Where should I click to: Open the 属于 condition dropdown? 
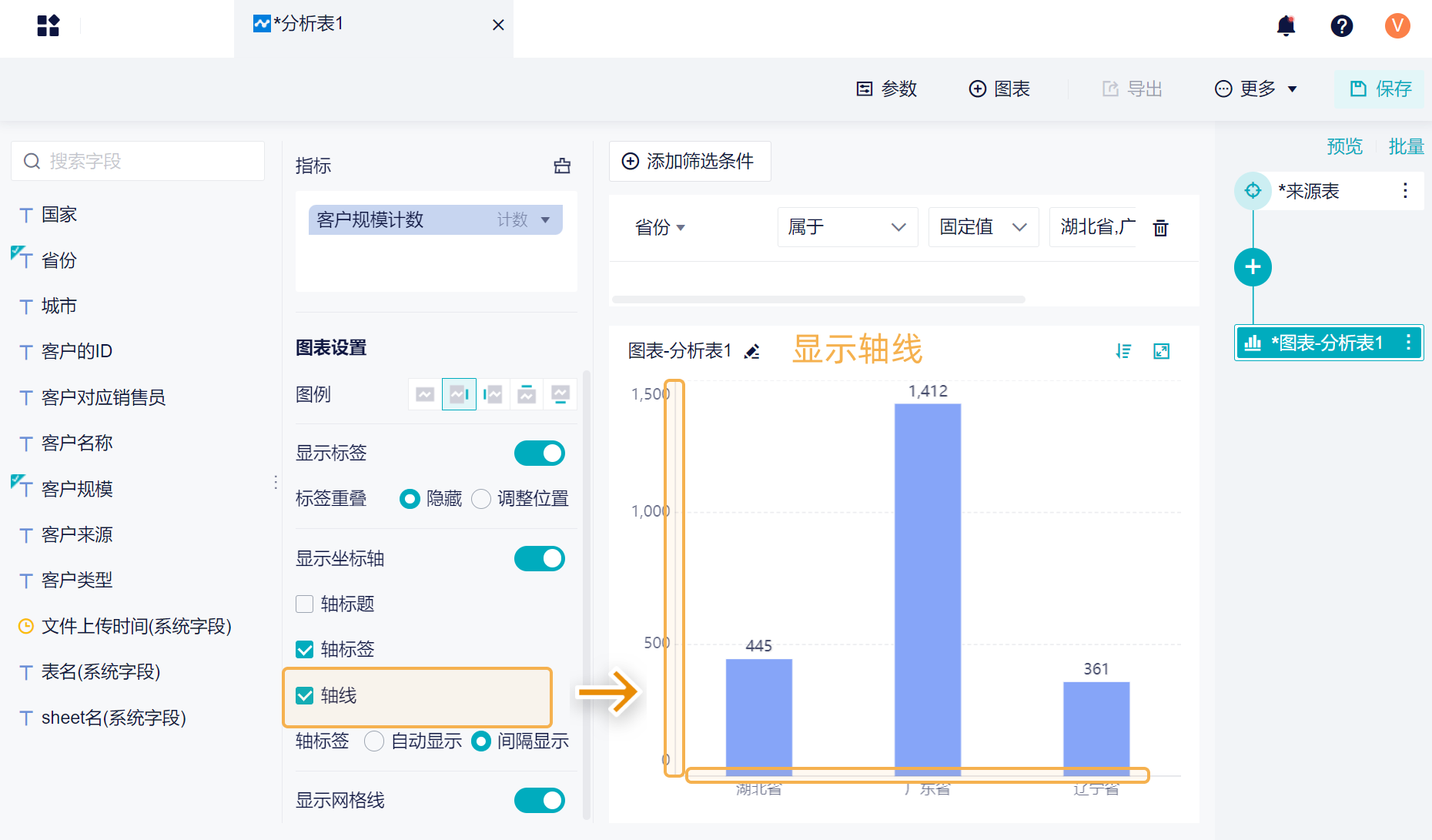tap(847, 227)
